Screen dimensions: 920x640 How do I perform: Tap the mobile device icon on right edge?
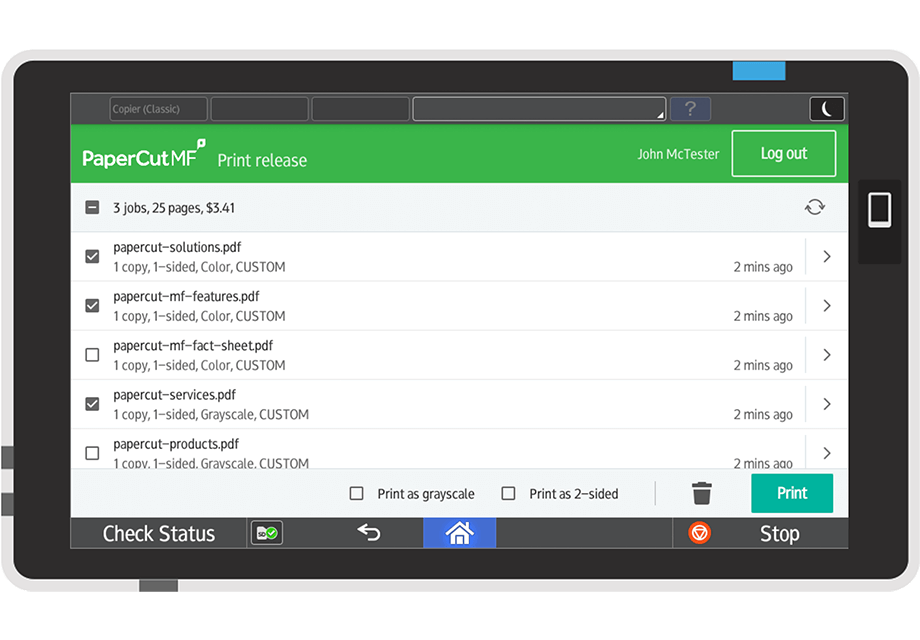(x=879, y=210)
